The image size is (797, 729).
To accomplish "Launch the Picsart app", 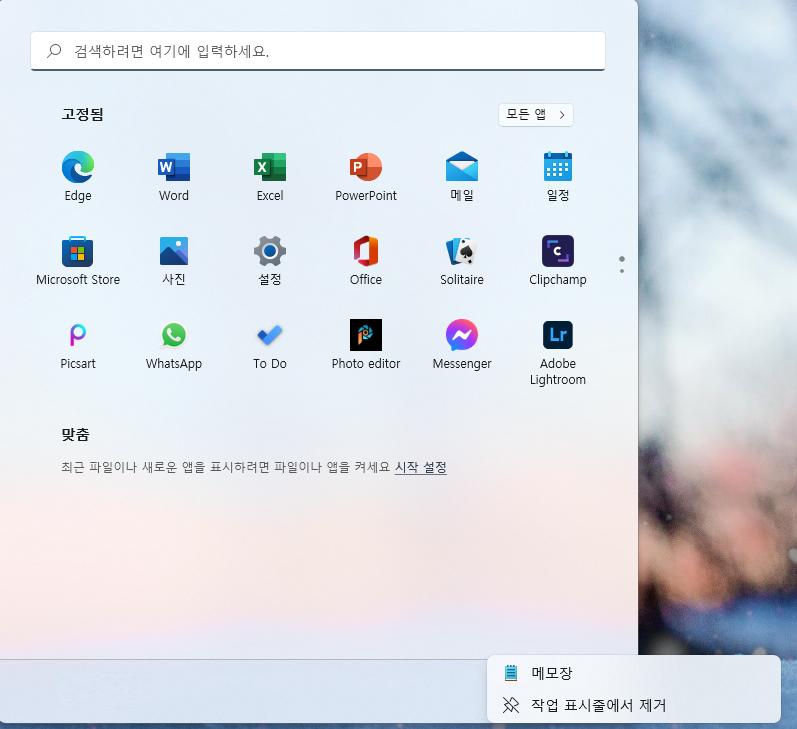I will (78, 345).
